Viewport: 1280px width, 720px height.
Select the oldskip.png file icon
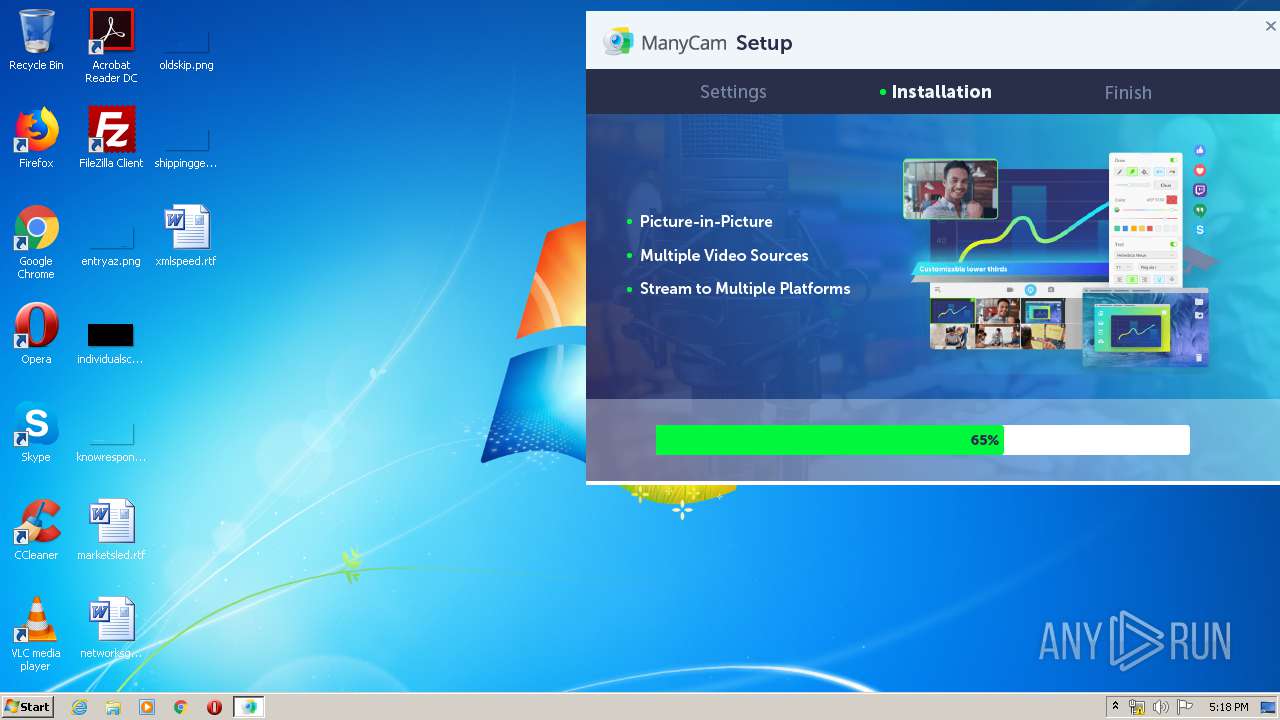click(x=186, y=48)
